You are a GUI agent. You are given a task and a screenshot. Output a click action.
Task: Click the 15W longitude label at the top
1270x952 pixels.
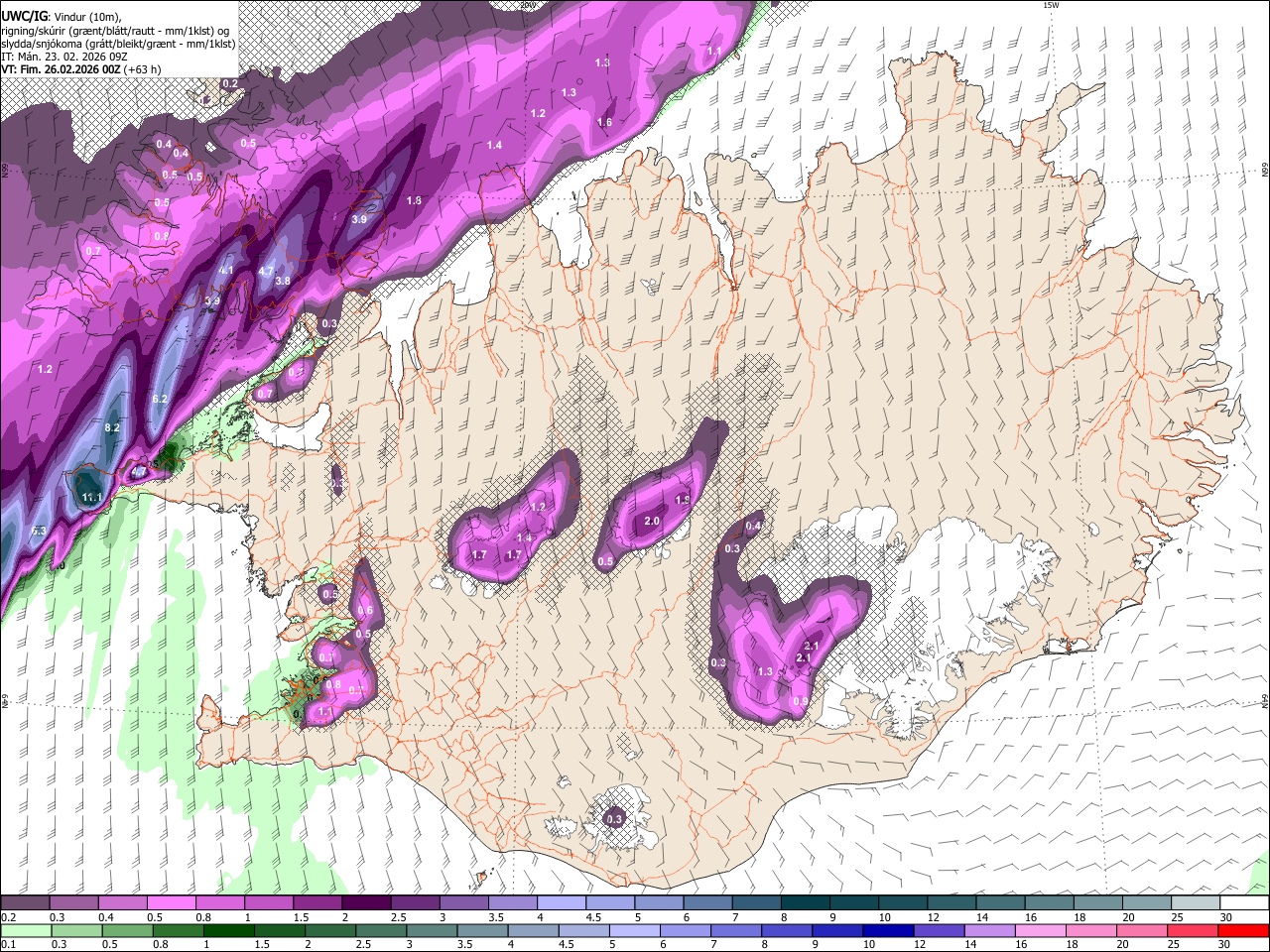tap(1051, 5)
